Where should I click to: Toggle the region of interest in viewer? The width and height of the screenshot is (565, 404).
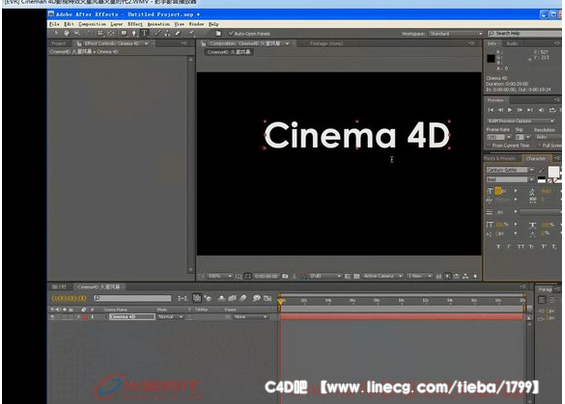347,276
